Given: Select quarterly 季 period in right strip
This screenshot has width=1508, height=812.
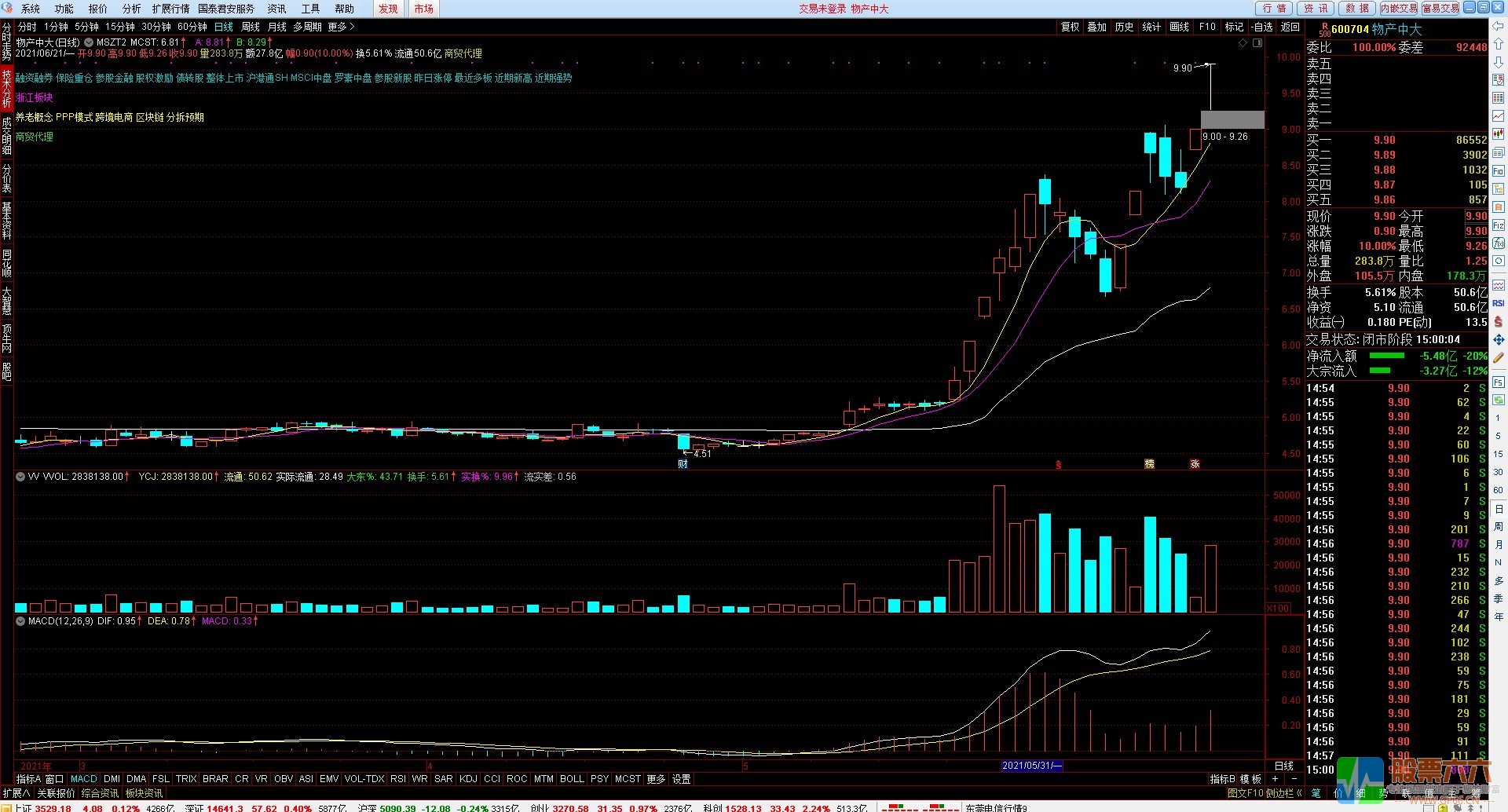Looking at the screenshot, I should coord(1498,598).
